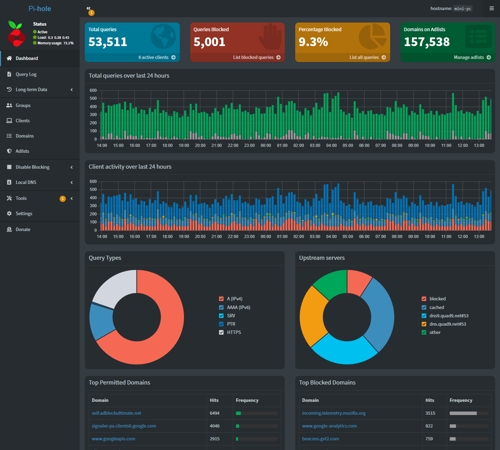500x450 pixels.
Task: Click the 'Top Blocked Domains' heading
Action: point(327,383)
